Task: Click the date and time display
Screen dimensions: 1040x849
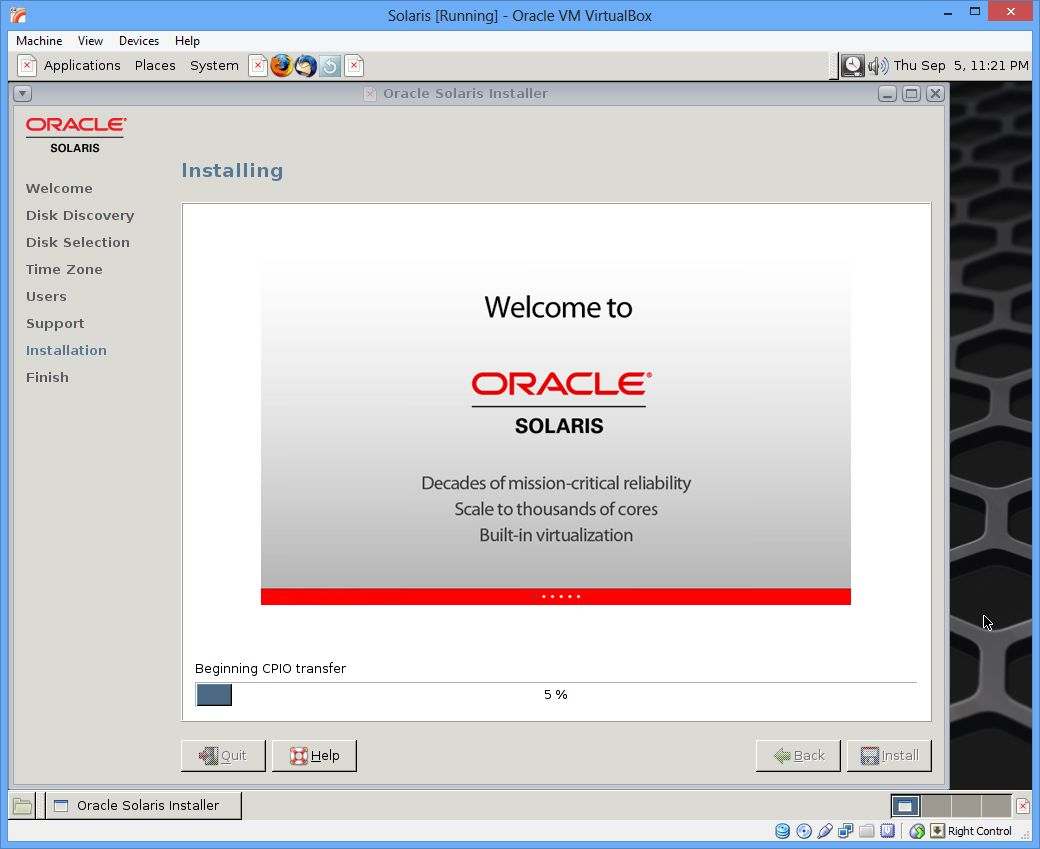Action: [x=960, y=65]
